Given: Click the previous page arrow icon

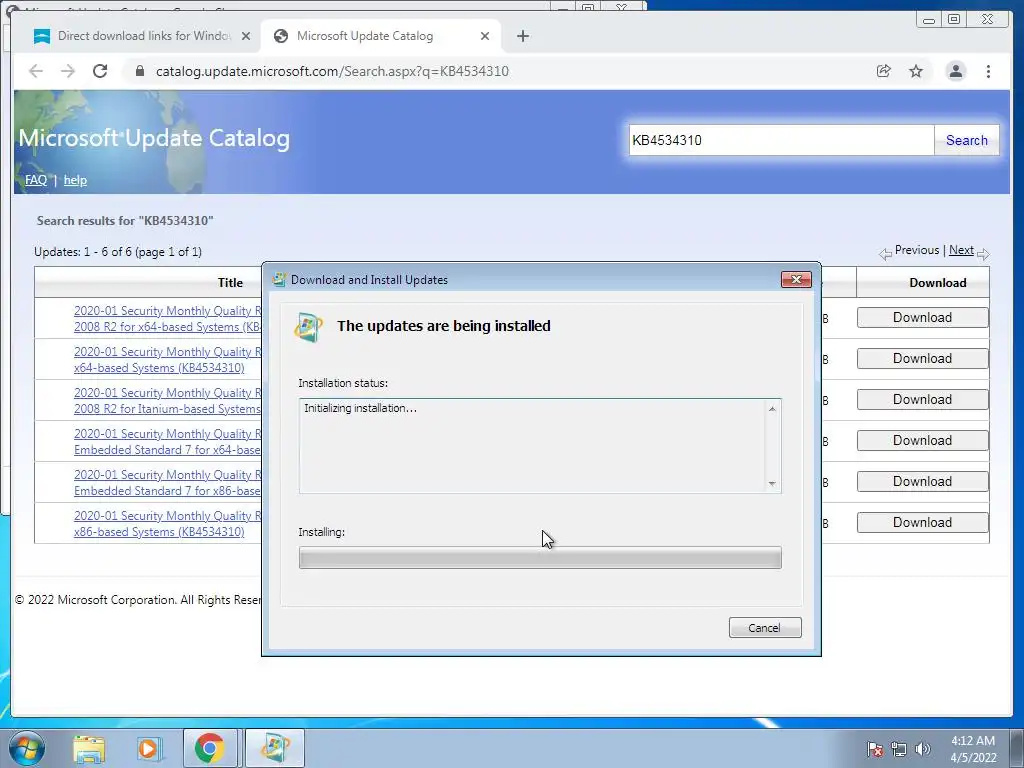Looking at the screenshot, I should click(x=886, y=253).
